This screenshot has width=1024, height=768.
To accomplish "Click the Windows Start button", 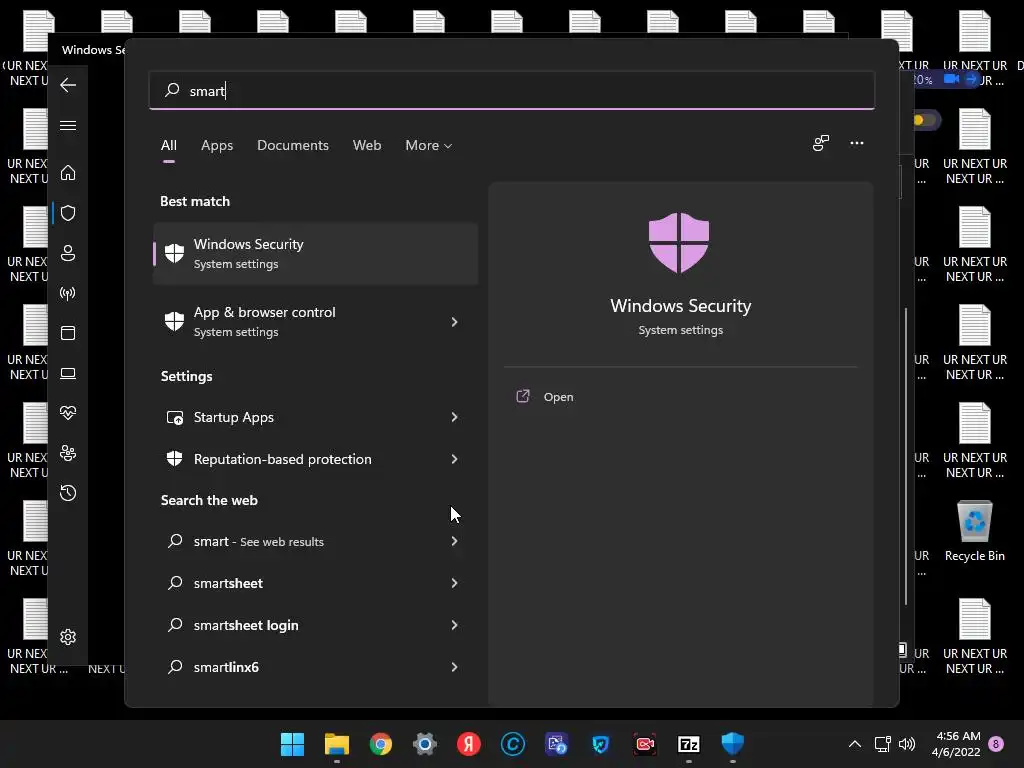I will pos(293,744).
